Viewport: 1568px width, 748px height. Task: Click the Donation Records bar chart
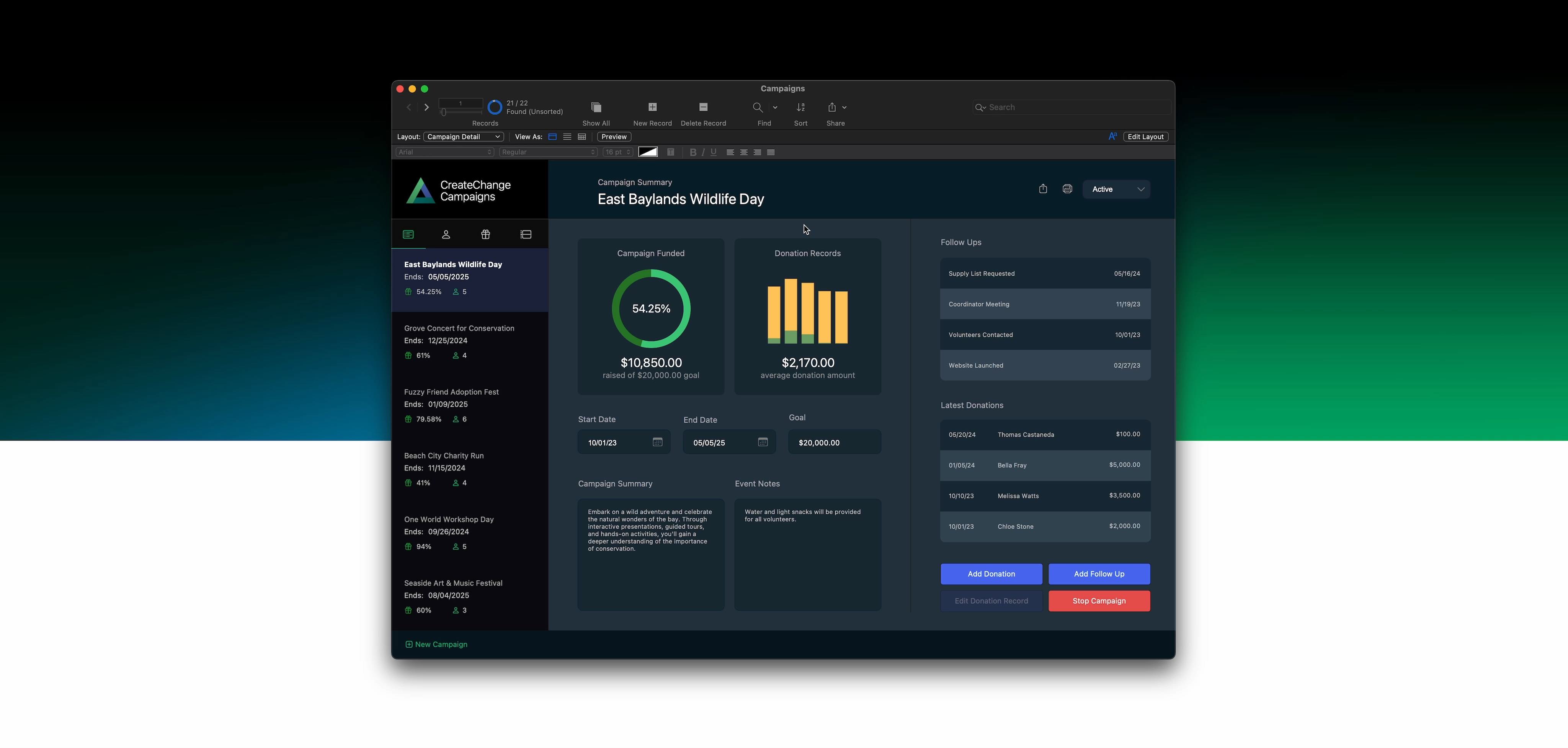pyautogui.click(x=807, y=311)
